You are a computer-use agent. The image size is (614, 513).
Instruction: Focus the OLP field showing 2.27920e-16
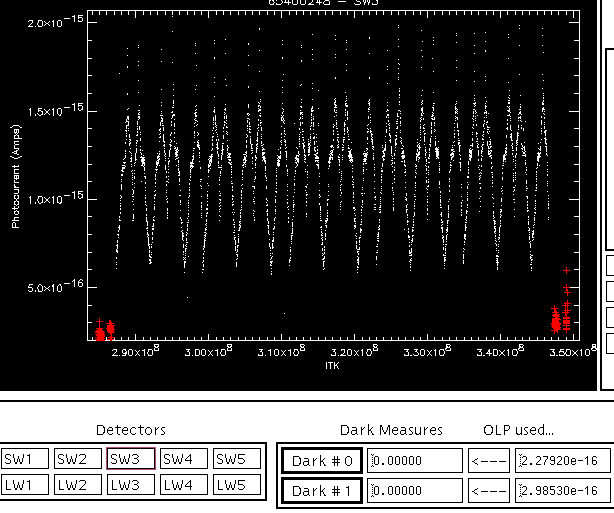click(563, 461)
